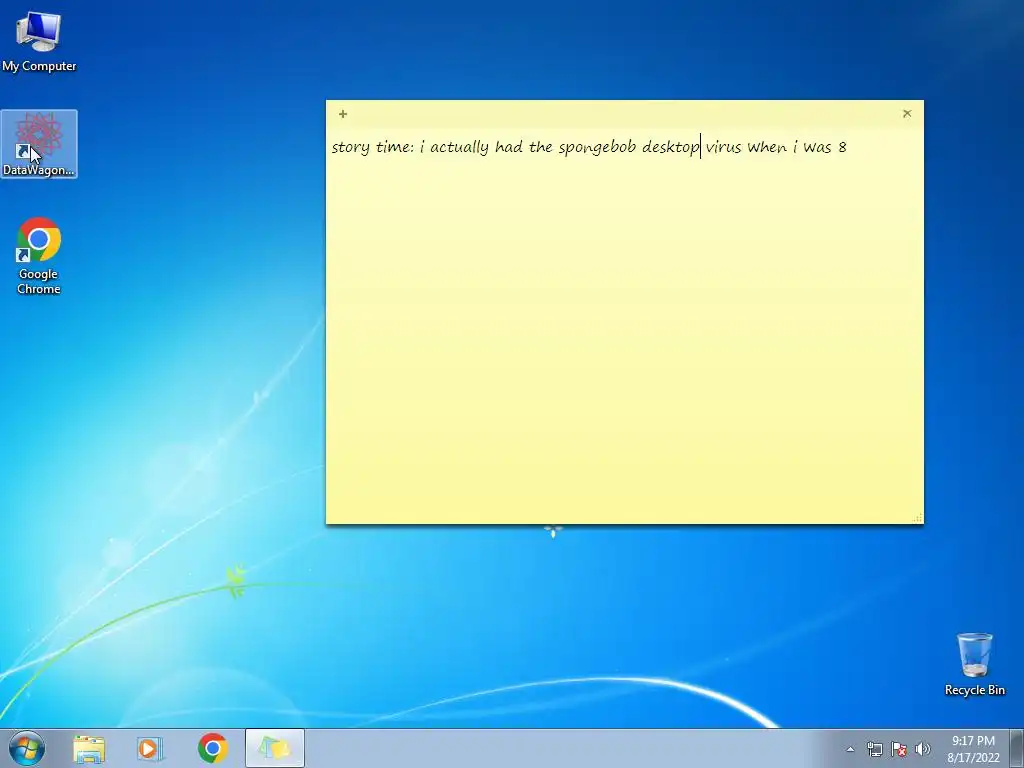1024x768 pixels.
Task: Select the Google Chrome desktop shortcut
Action: [x=39, y=256]
